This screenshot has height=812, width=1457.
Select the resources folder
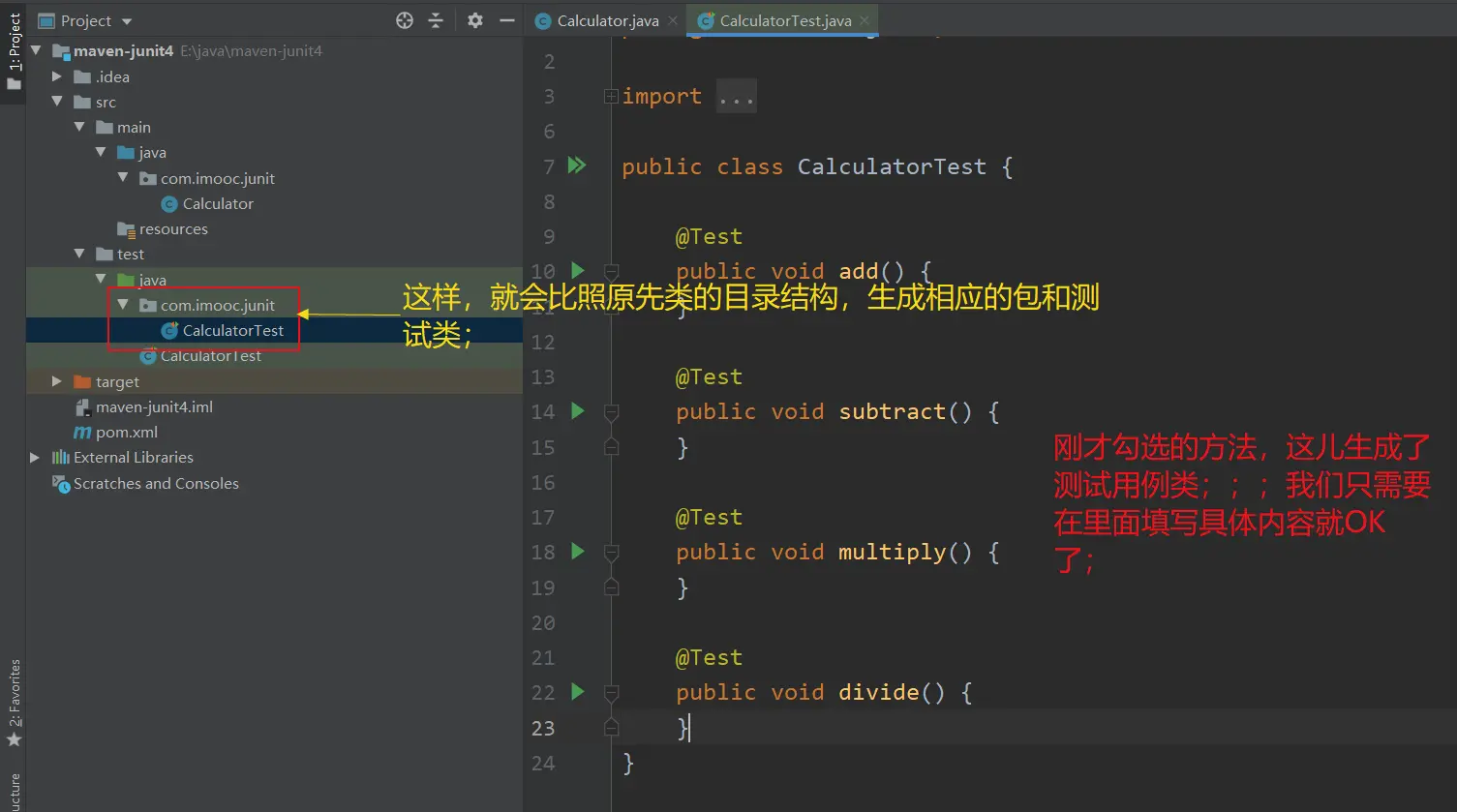173,228
